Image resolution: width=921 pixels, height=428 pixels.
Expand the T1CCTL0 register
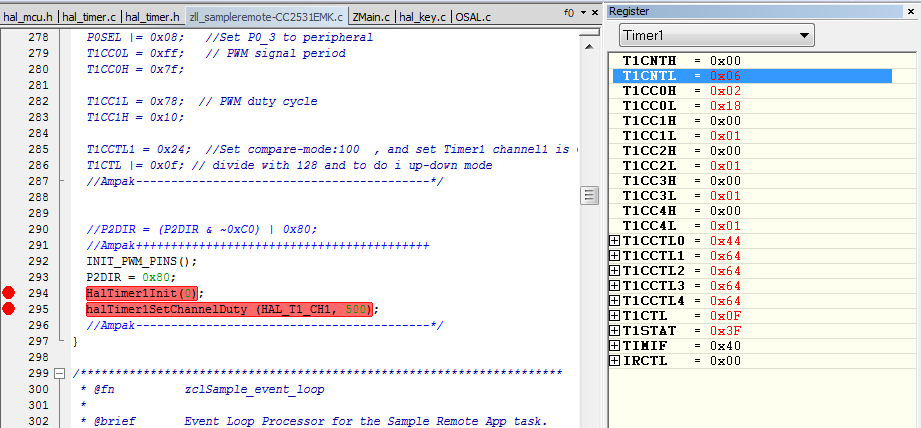[x=614, y=241]
